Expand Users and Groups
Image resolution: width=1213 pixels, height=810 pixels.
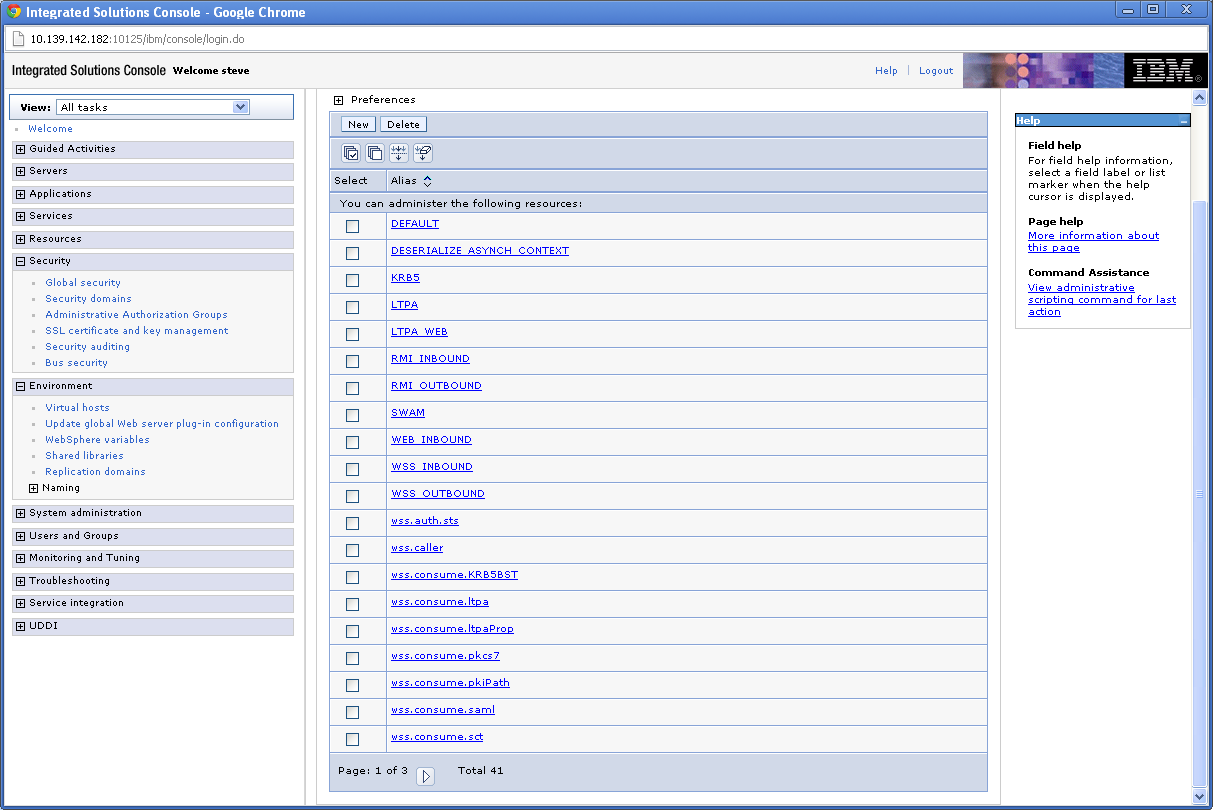pos(20,536)
